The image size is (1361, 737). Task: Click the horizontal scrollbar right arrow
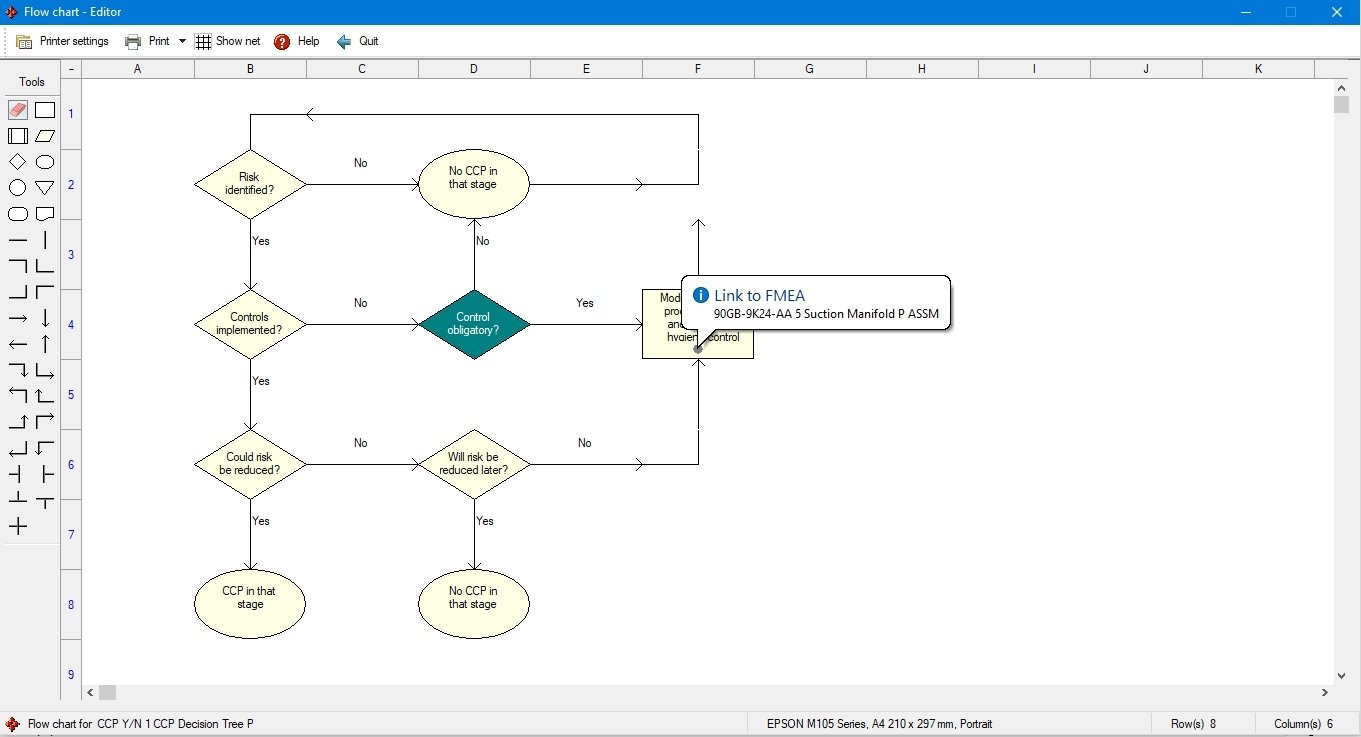coord(1325,692)
